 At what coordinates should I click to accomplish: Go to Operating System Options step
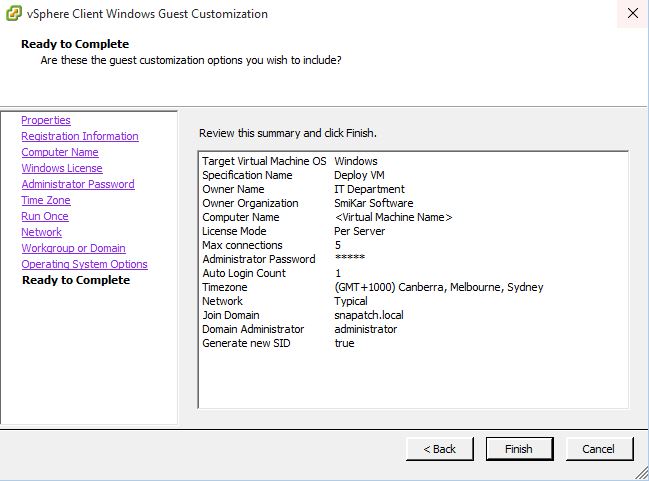coord(84,264)
